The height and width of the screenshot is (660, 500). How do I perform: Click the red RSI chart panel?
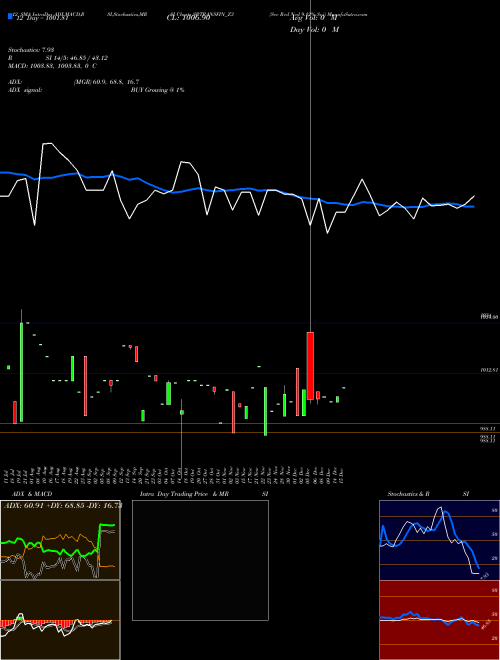pyautogui.click(x=439, y=620)
